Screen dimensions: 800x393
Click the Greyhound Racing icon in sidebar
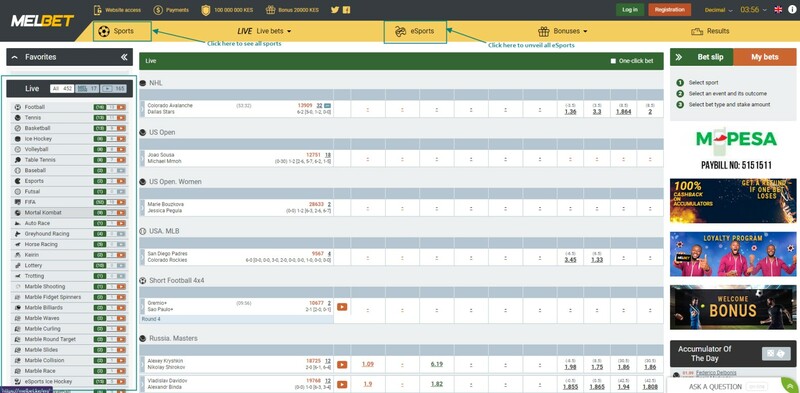coord(18,234)
